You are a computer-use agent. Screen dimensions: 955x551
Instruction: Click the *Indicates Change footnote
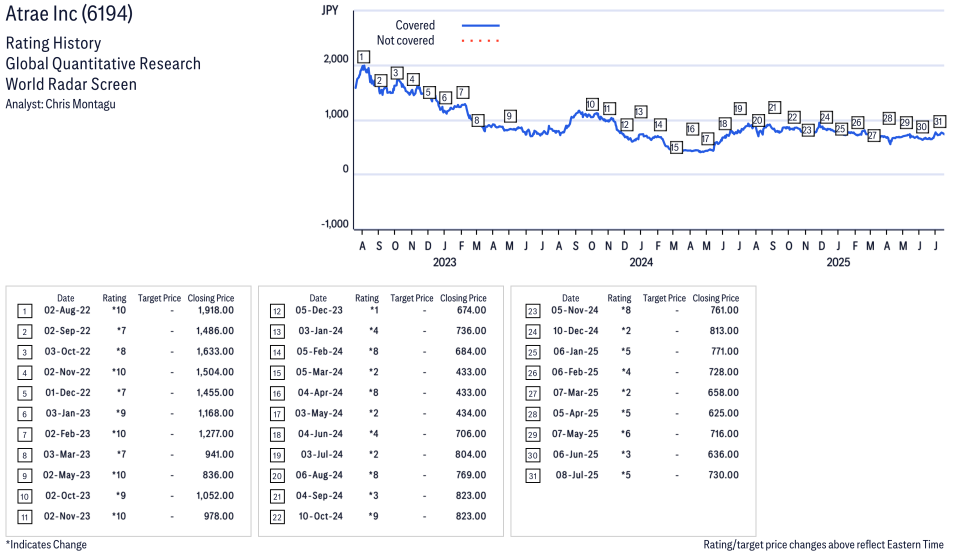(x=46, y=545)
